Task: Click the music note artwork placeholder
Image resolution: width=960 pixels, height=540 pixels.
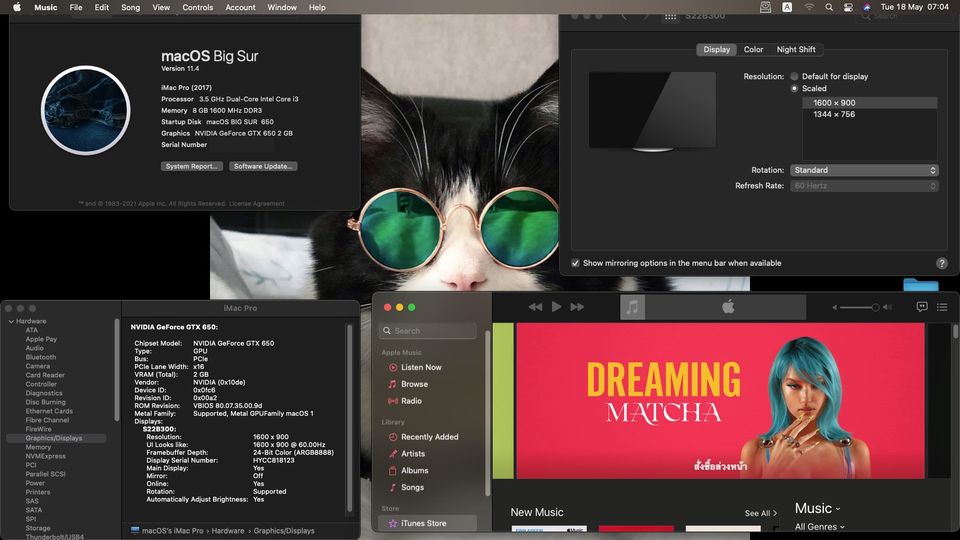Action: click(632, 307)
